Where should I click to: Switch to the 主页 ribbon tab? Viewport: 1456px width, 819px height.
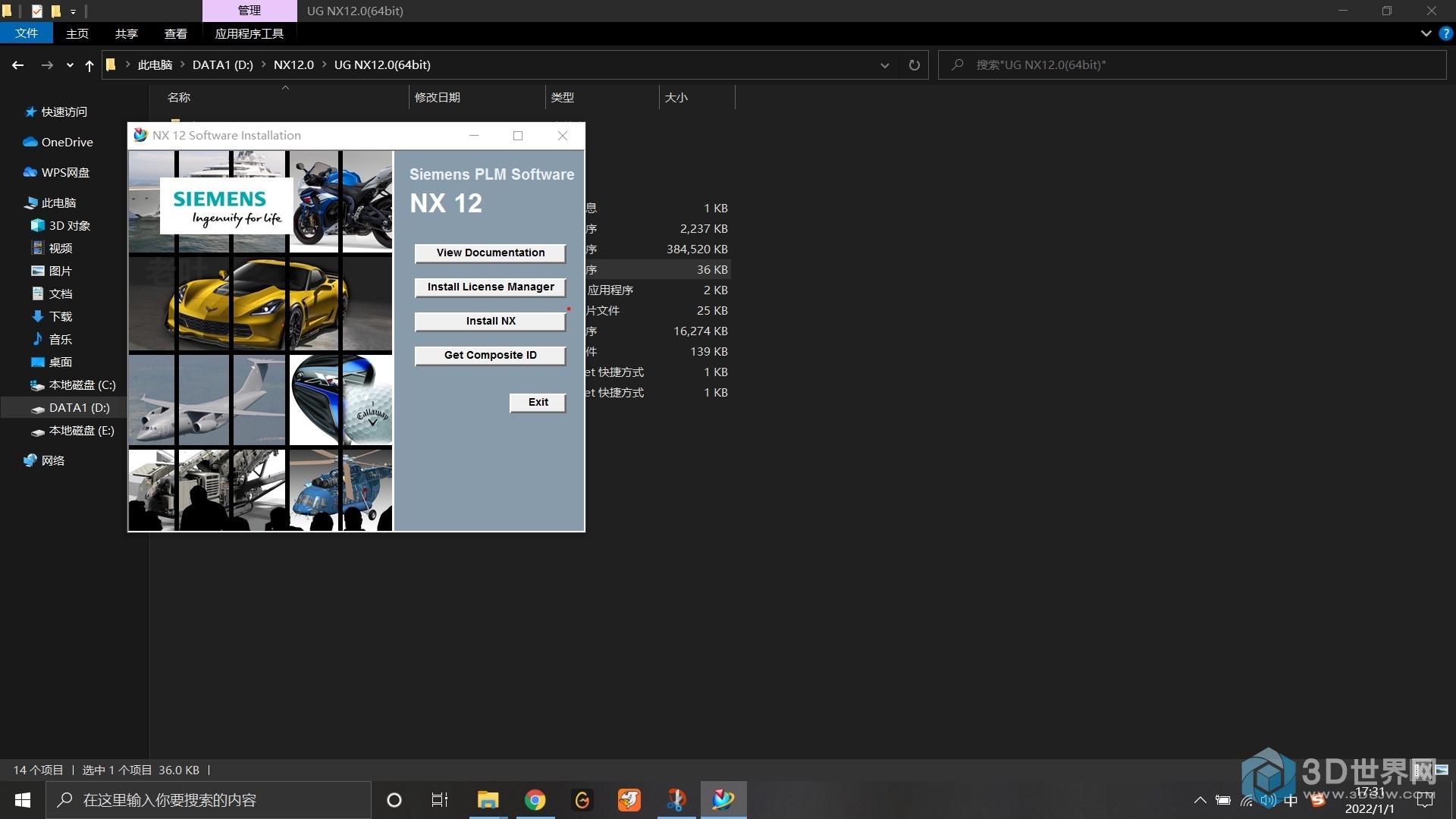pyautogui.click(x=77, y=33)
